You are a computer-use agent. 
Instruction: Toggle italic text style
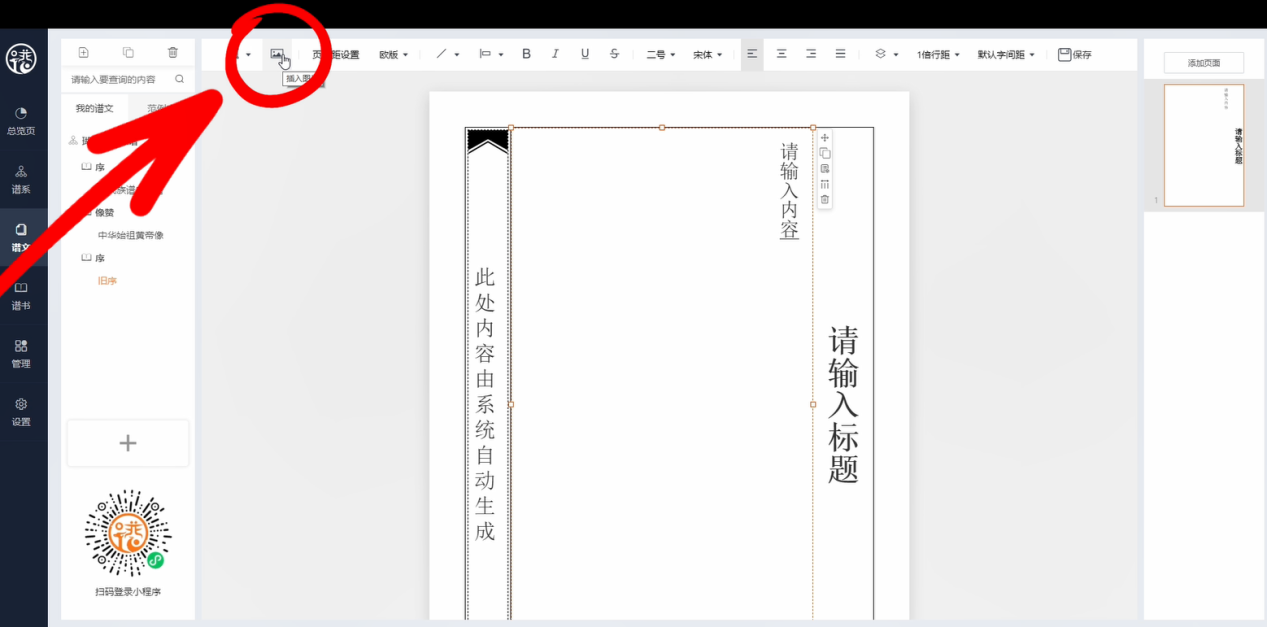[x=555, y=54]
